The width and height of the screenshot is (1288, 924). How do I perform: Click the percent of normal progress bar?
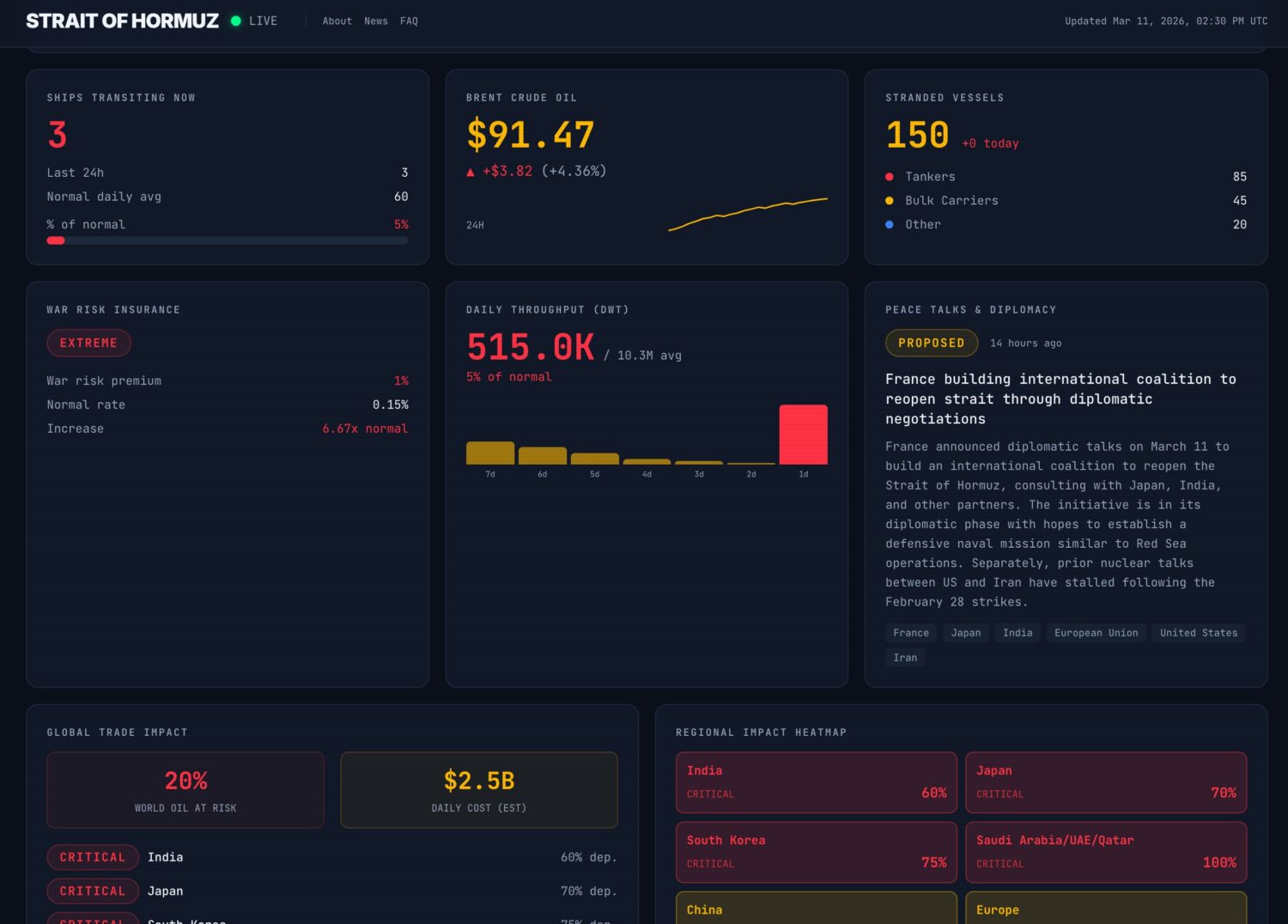pos(228,240)
